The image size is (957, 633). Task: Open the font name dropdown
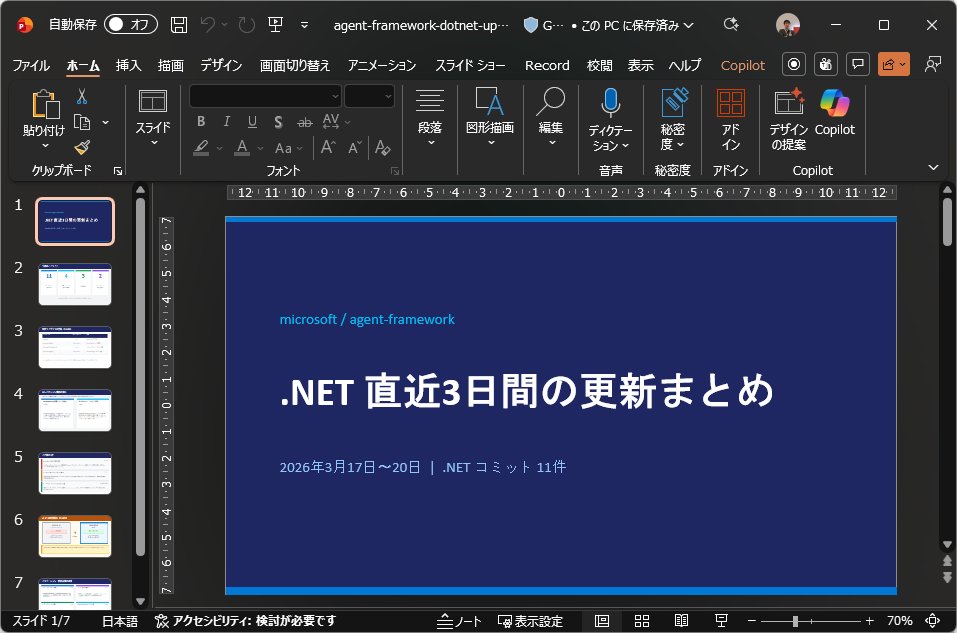(335, 95)
